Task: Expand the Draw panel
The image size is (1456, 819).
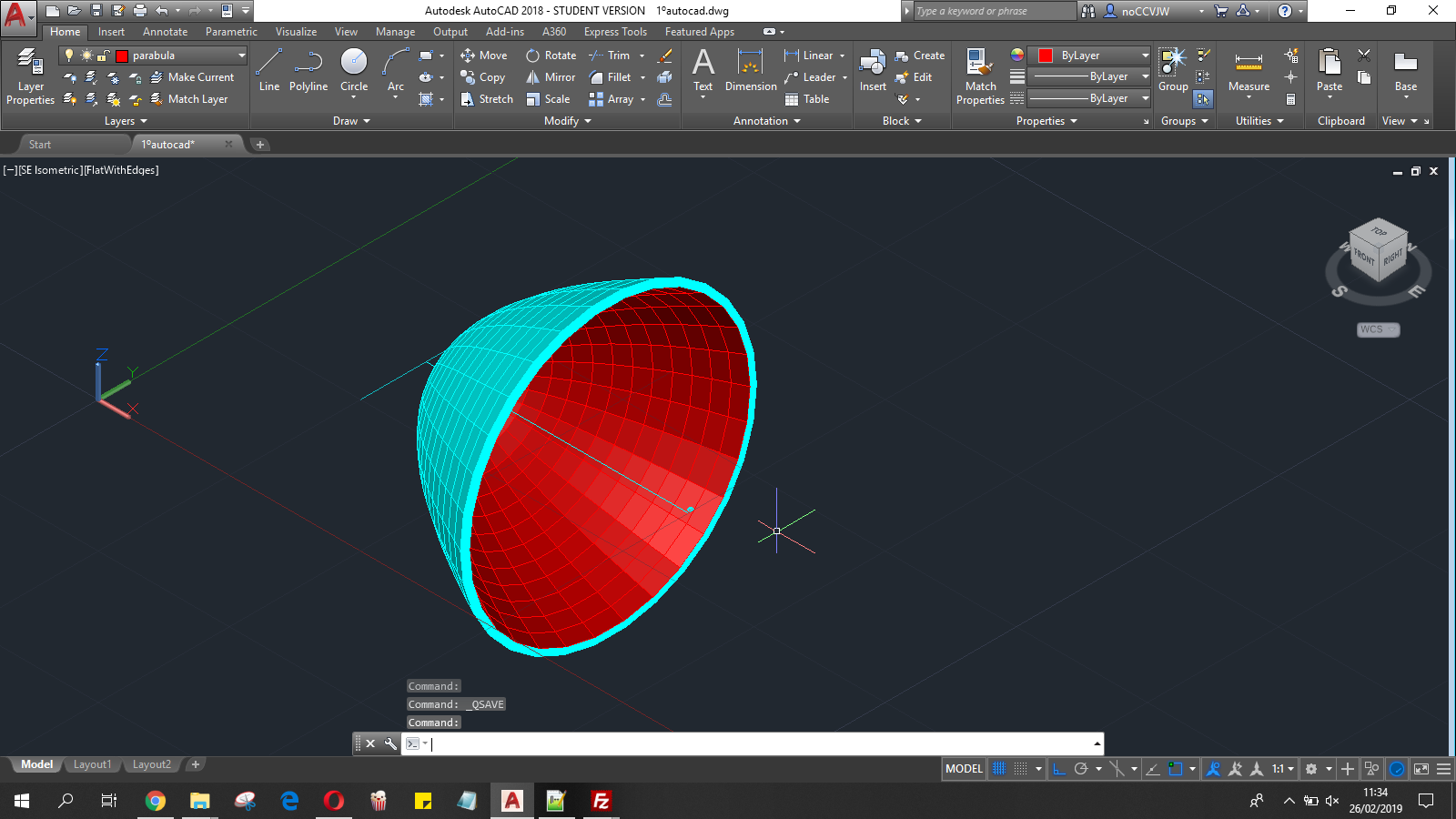Action: pyautogui.click(x=351, y=121)
